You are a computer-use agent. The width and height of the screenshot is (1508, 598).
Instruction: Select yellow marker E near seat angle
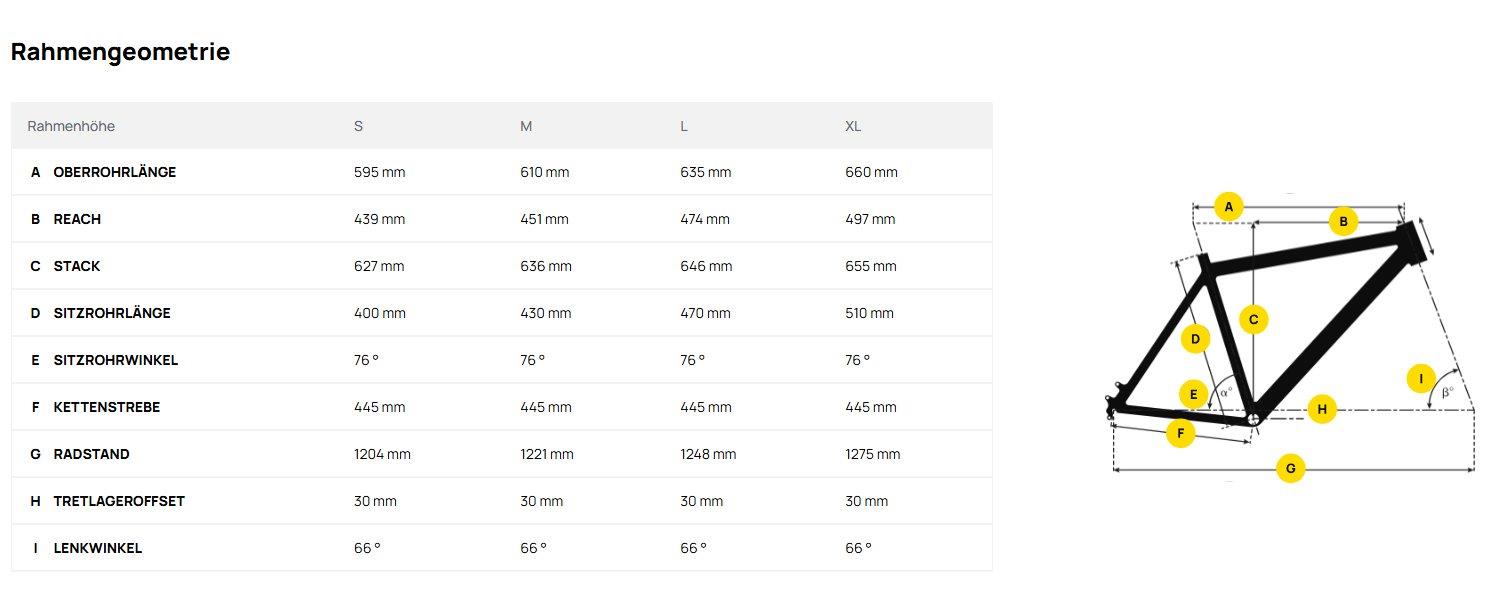[x=1193, y=395]
